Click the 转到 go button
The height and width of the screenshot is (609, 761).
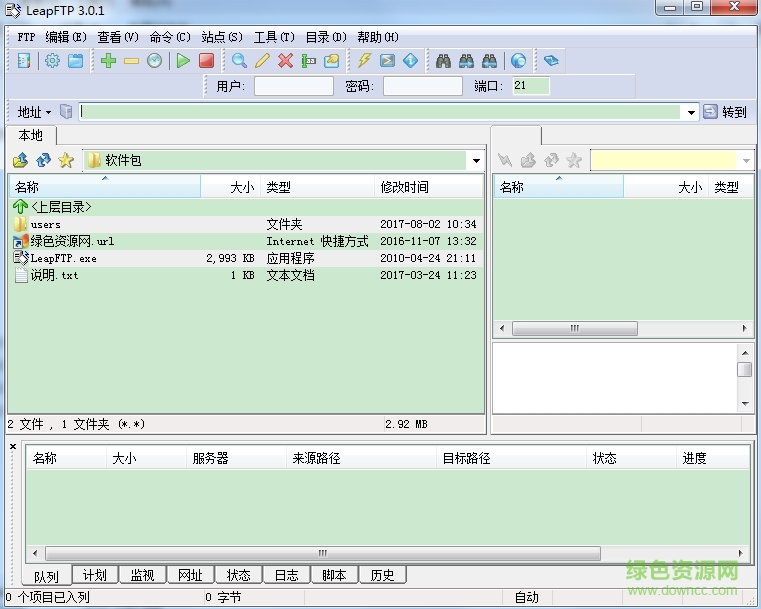click(x=726, y=112)
